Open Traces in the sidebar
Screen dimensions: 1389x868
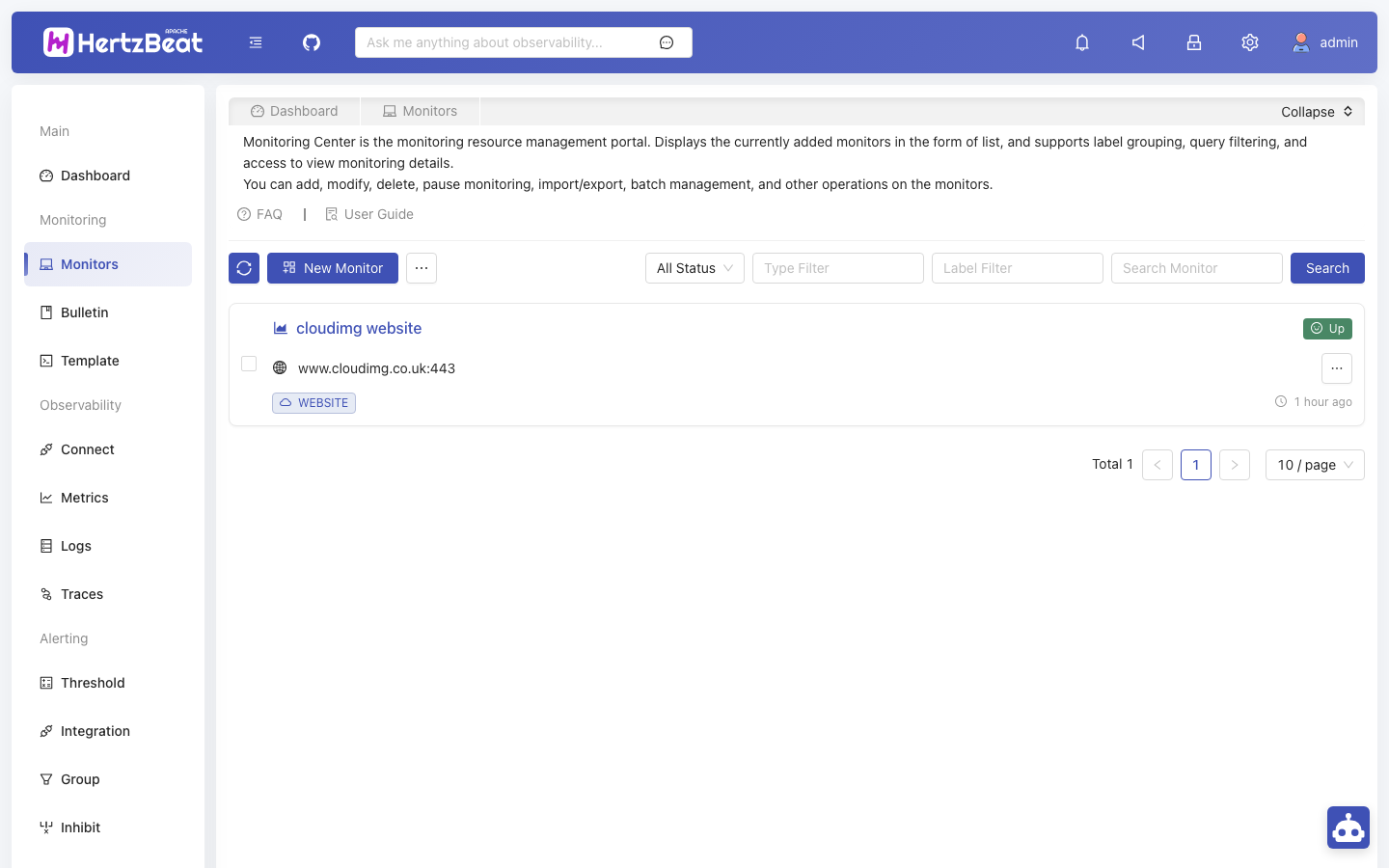[108, 594]
